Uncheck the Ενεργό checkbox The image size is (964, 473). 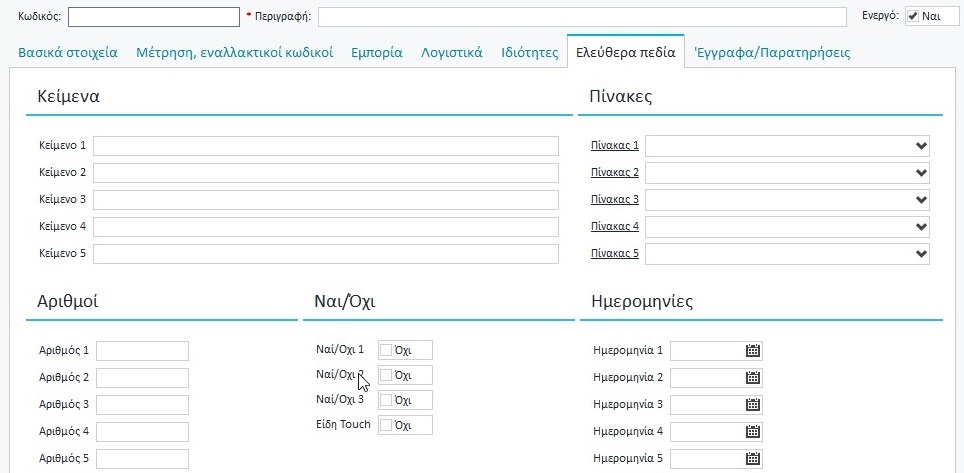(x=913, y=17)
